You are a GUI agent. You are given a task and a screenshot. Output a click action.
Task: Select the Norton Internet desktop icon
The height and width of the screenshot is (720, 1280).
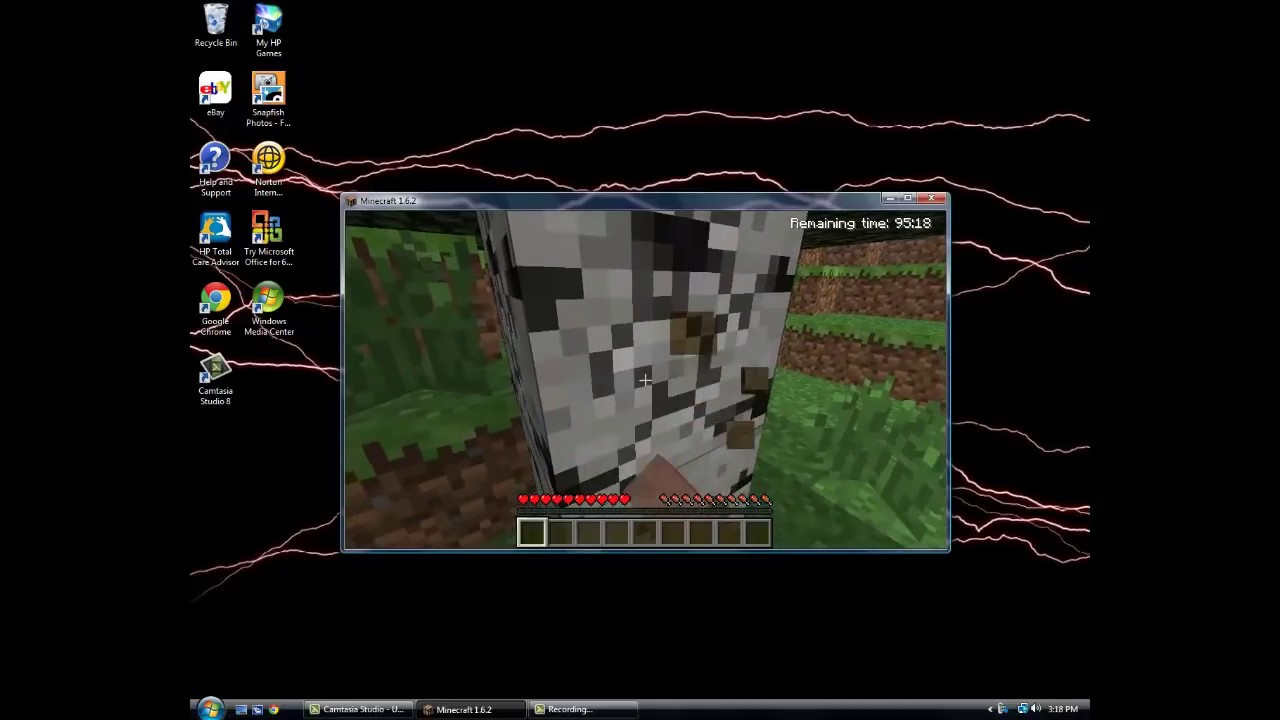pos(268,169)
